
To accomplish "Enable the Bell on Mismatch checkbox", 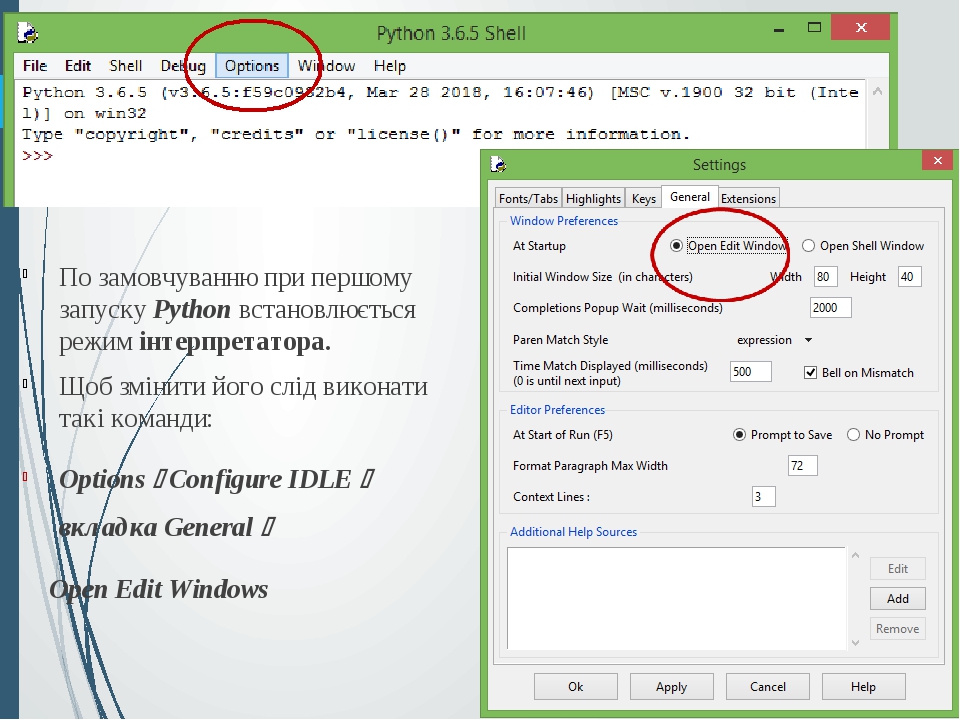I will tap(809, 372).
